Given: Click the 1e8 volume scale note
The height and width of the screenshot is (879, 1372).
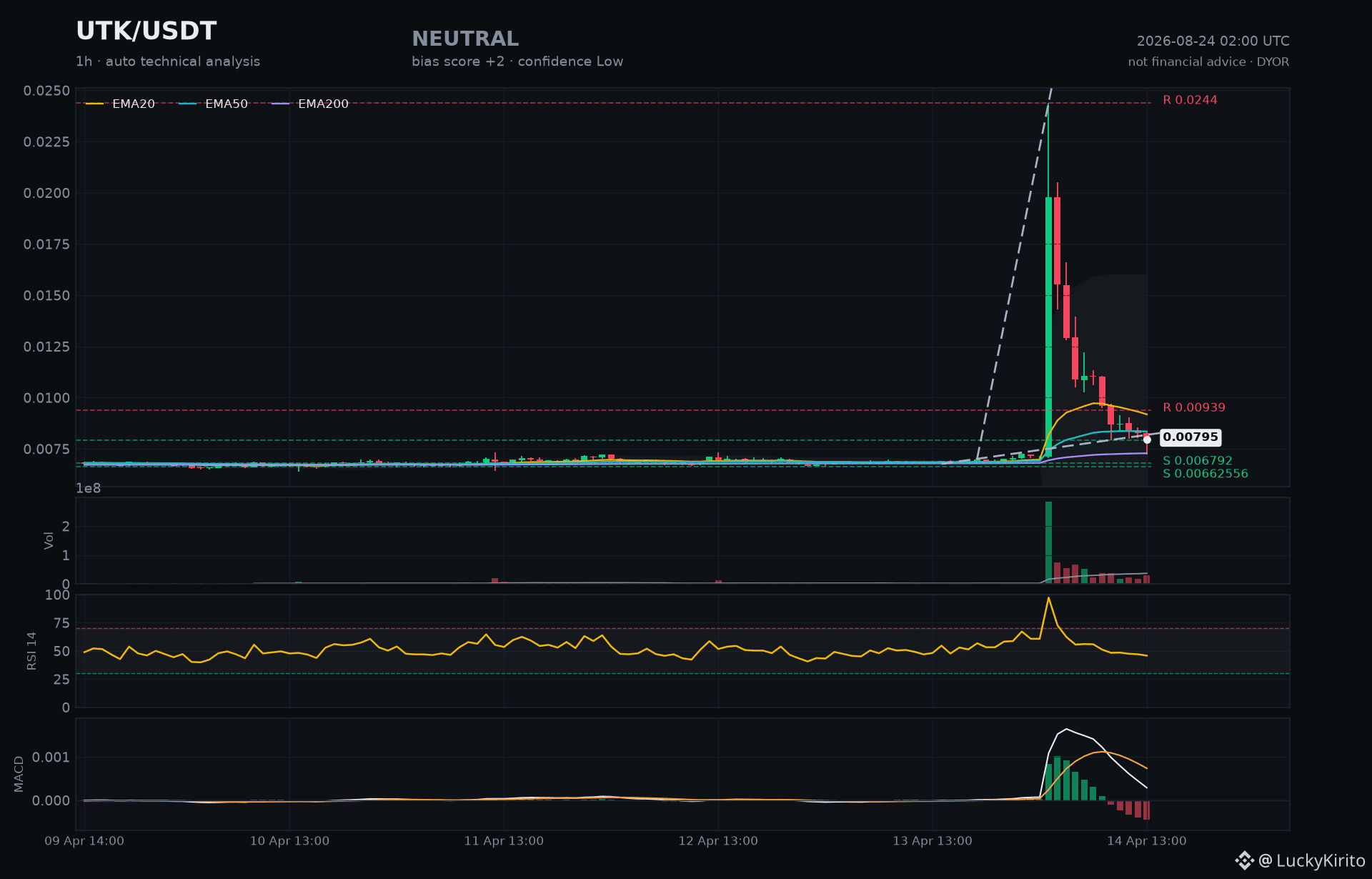Looking at the screenshot, I should click(89, 489).
